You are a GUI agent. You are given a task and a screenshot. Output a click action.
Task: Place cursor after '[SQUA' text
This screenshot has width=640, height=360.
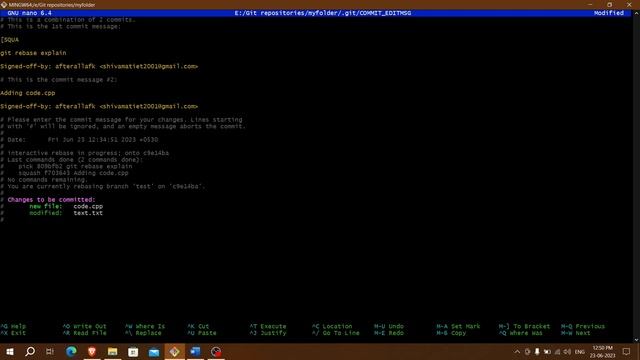point(19,40)
